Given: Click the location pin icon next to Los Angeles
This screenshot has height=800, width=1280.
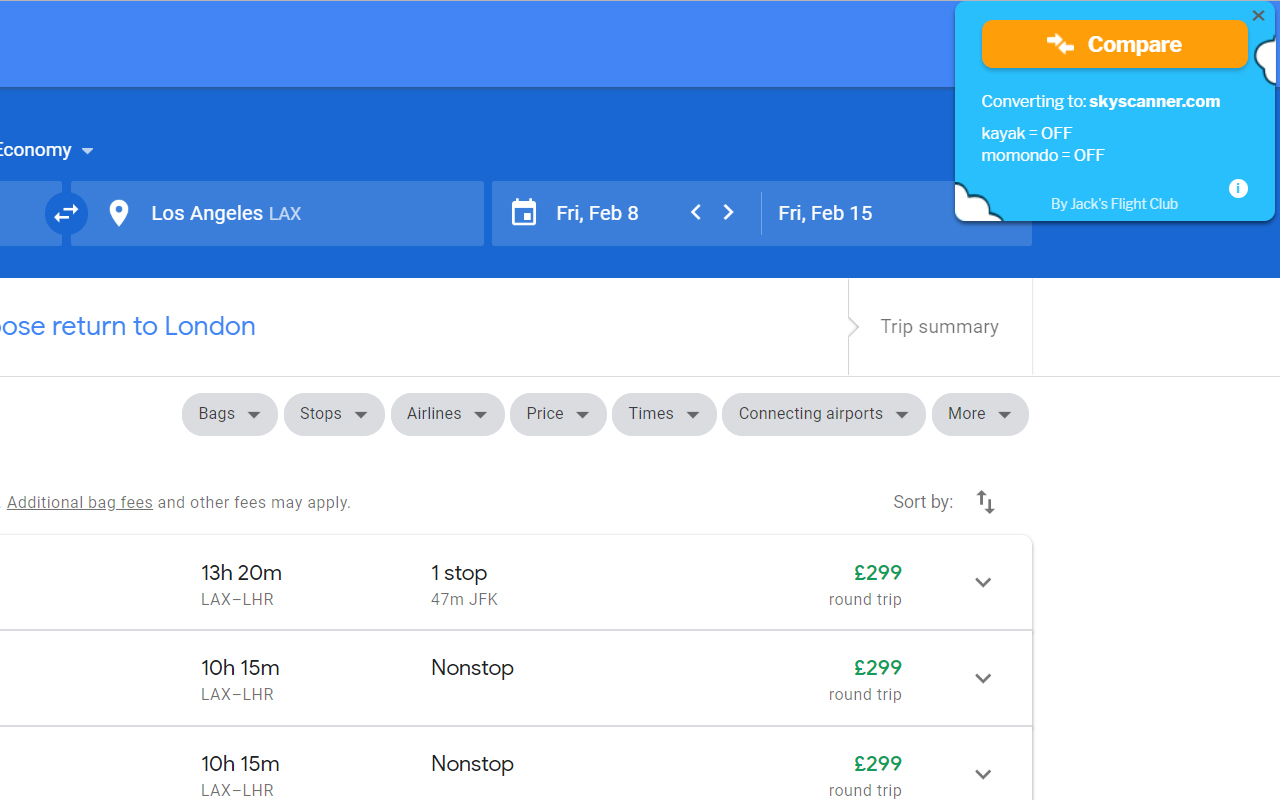Looking at the screenshot, I should (119, 213).
